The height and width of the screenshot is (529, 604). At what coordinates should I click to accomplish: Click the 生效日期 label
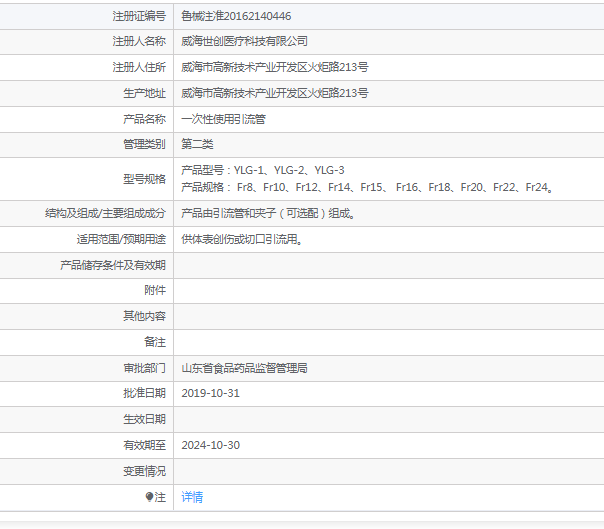click(x=144, y=419)
